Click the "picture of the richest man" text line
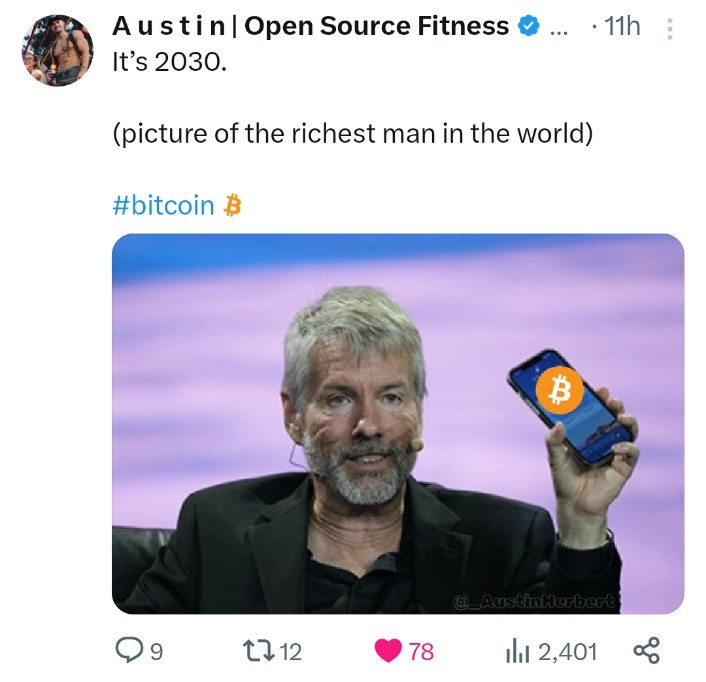Image resolution: width=706 pixels, height=682 pixels. [353, 133]
